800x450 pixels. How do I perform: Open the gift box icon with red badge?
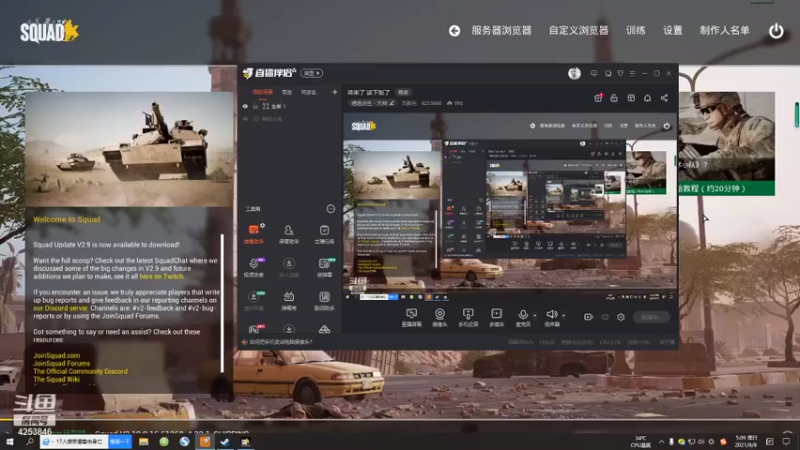598,98
